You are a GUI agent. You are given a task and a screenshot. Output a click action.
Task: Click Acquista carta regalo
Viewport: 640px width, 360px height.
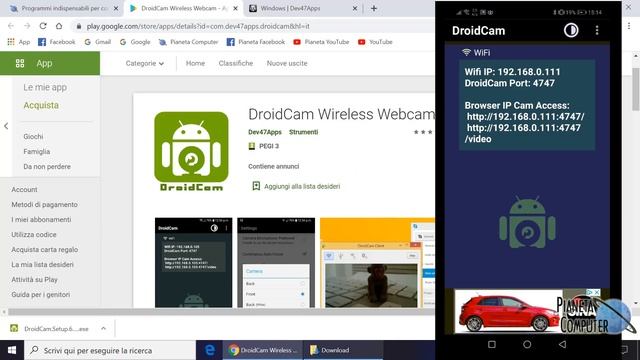[44, 249]
